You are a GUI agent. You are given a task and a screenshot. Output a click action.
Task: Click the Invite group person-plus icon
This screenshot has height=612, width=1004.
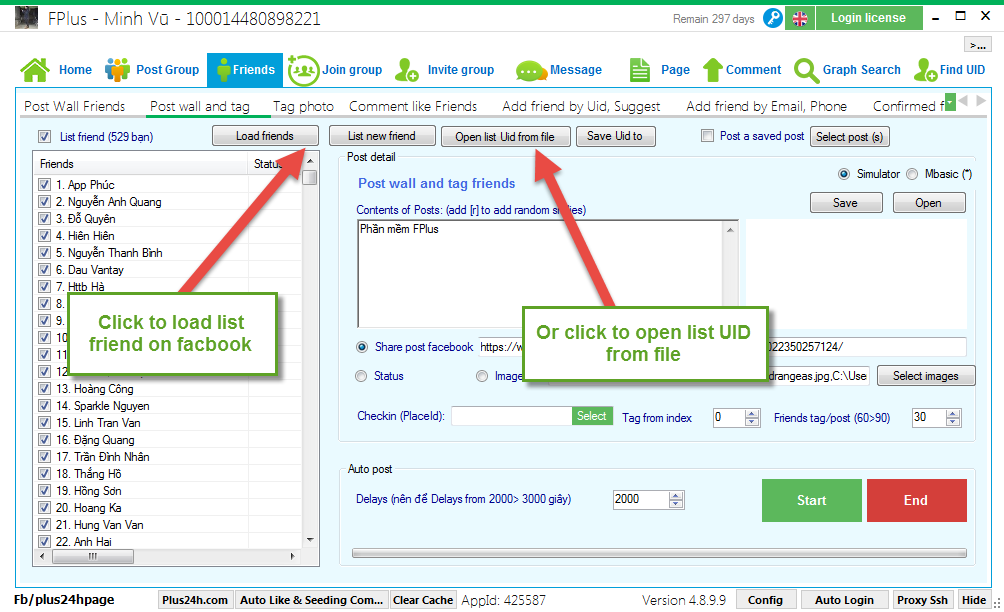[x=407, y=70]
